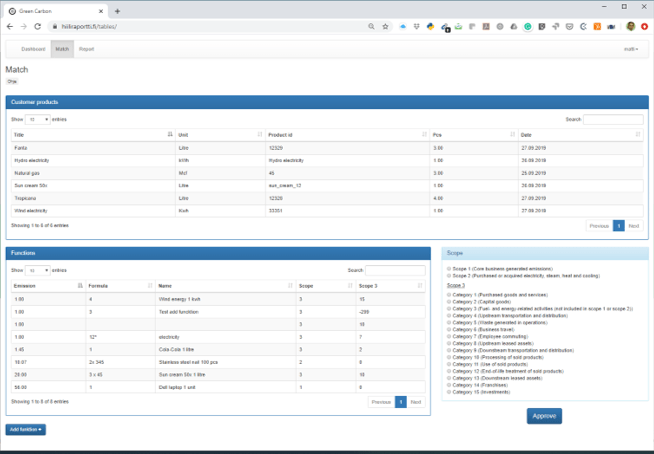Sort customer products by Date column
The height and width of the screenshot is (454, 654).
point(581,135)
